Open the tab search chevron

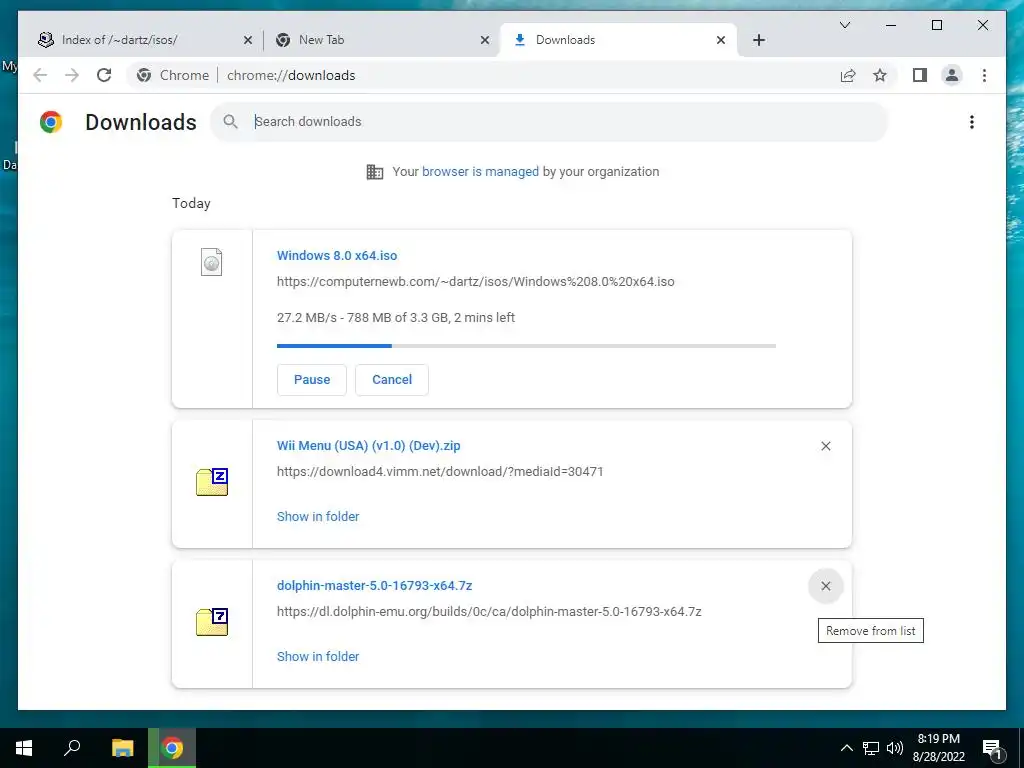[x=844, y=25]
